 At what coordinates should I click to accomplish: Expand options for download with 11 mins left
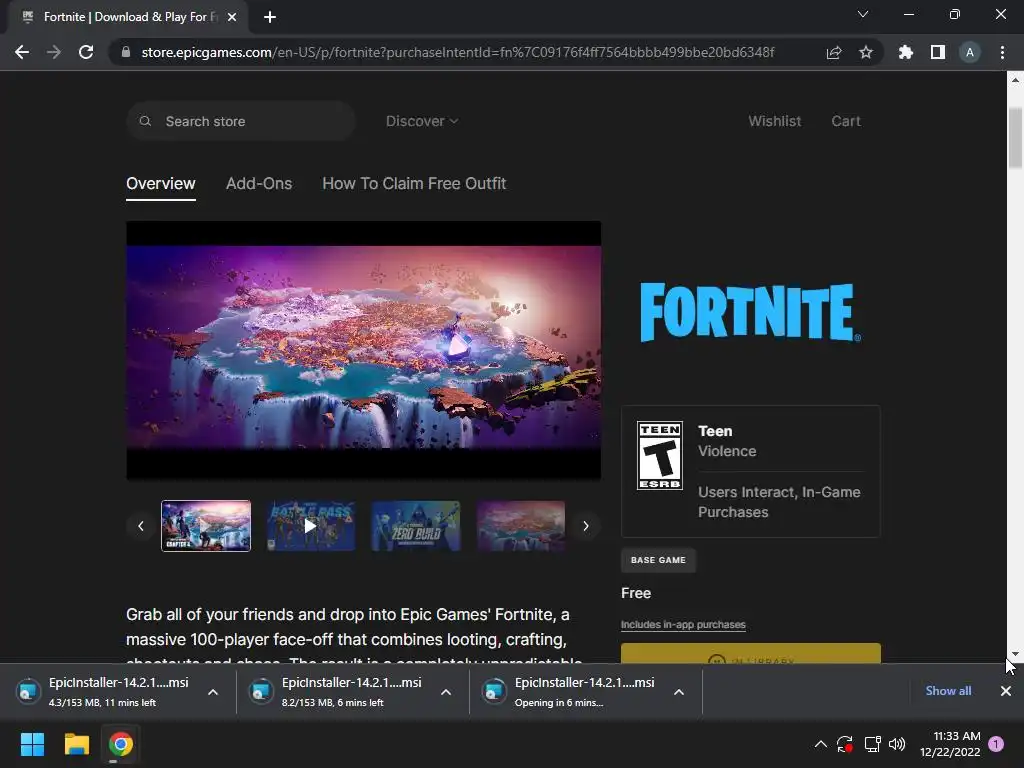pos(213,692)
